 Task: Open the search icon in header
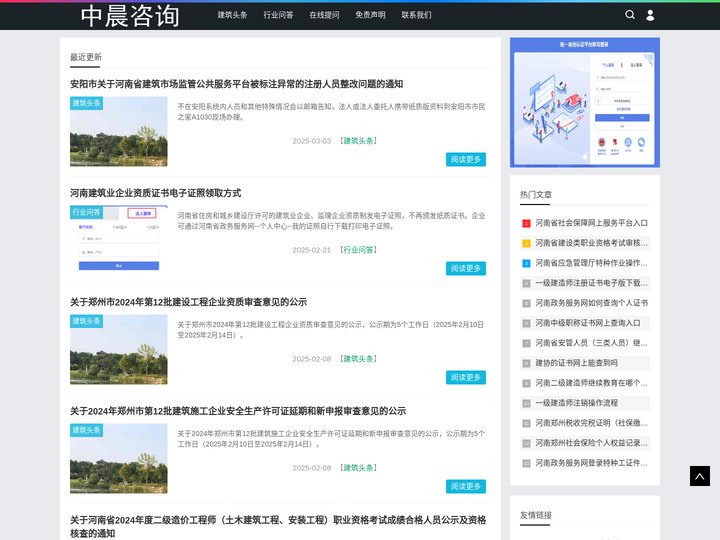(630, 15)
